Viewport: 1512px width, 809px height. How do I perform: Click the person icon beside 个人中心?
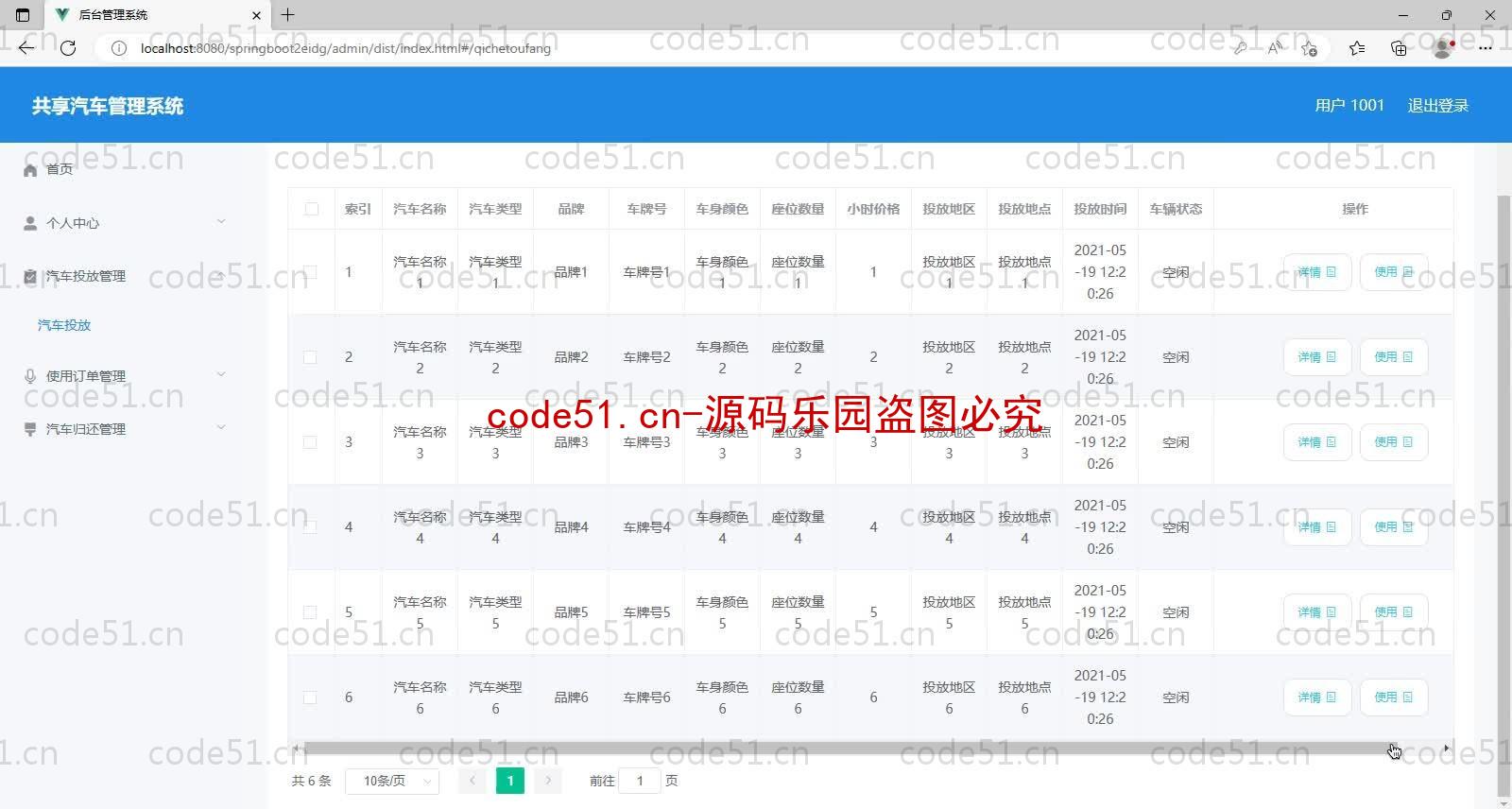[30, 223]
